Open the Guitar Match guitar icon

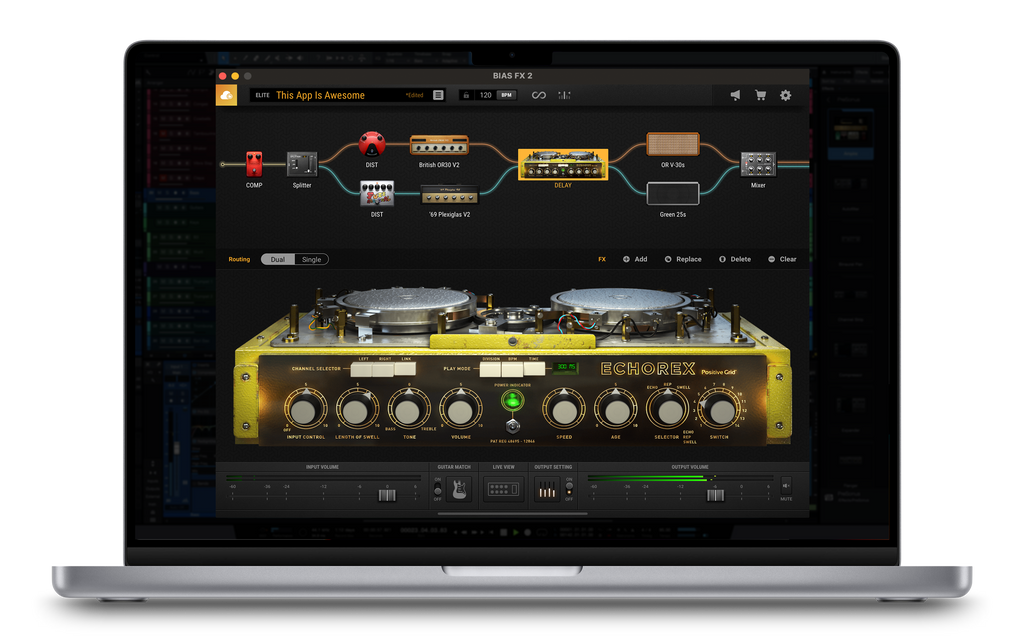(459, 489)
